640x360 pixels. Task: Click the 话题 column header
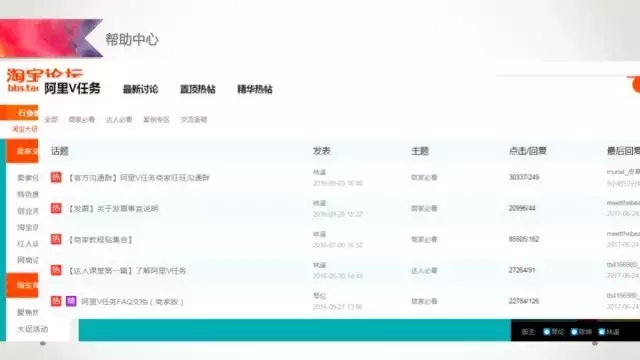click(x=60, y=151)
